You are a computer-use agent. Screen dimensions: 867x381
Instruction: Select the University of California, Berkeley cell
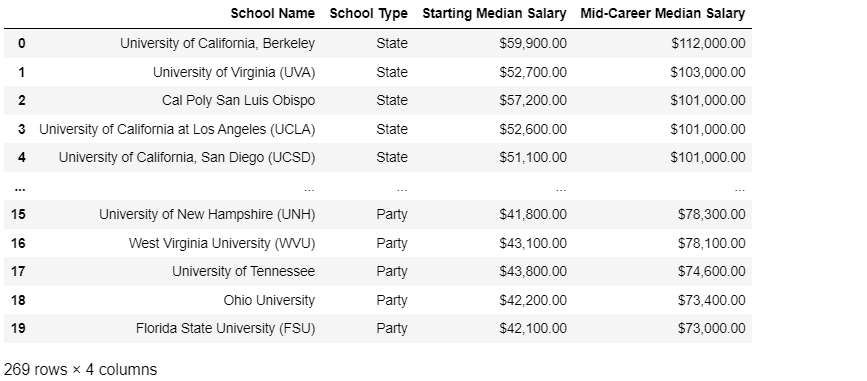tap(217, 43)
